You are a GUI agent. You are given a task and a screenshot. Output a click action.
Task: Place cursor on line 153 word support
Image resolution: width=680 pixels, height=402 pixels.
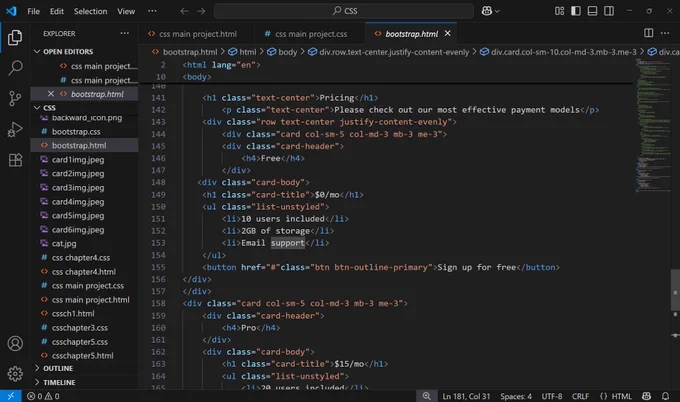pos(288,243)
